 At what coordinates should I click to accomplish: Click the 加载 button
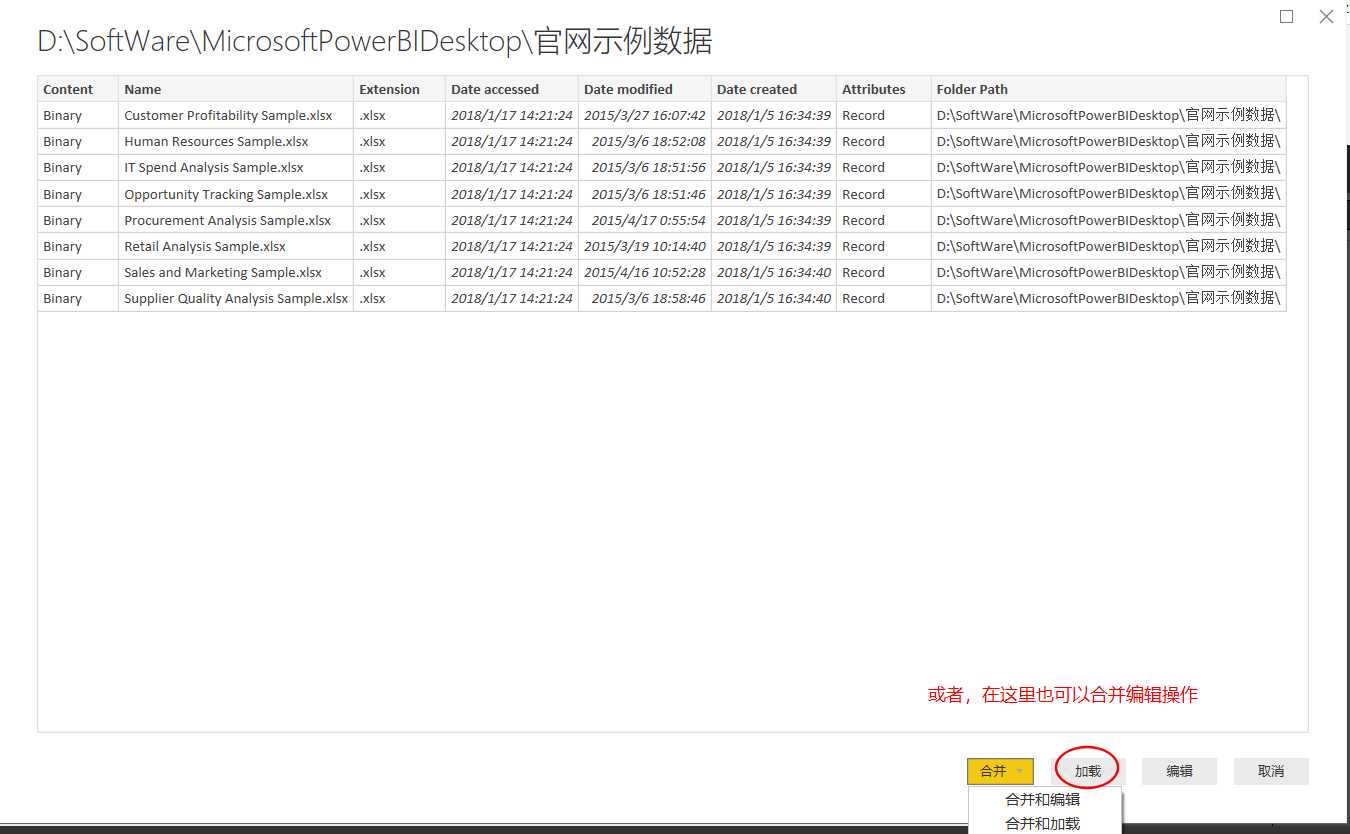click(1088, 771)
